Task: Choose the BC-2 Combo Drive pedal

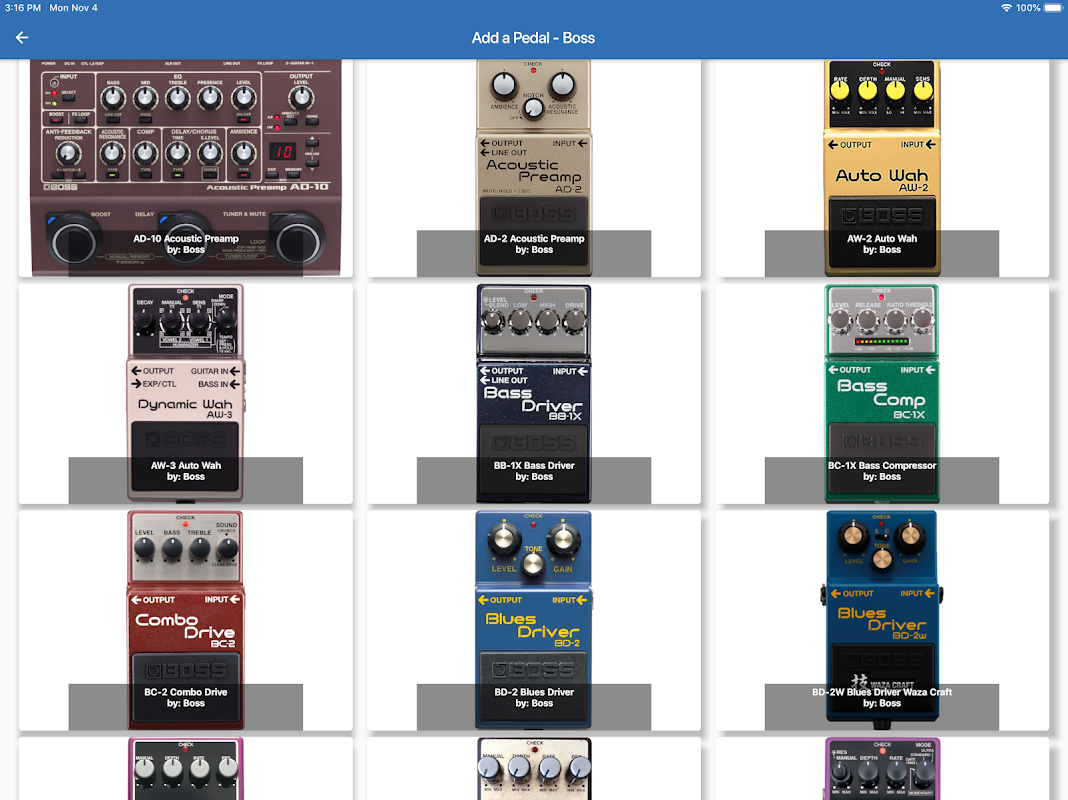Action: (x=186, y=620)
